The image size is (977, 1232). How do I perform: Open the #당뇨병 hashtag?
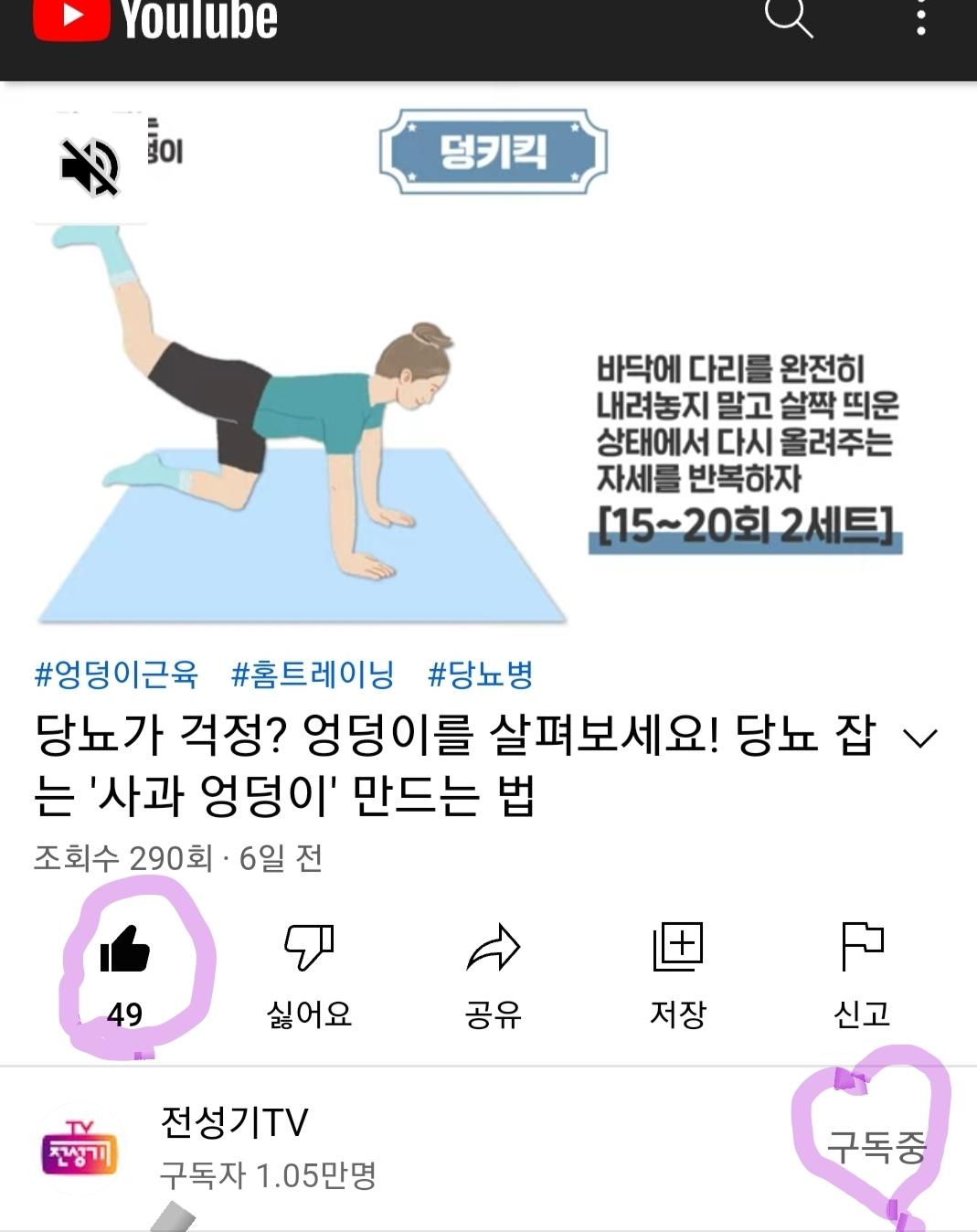tap(481, 674)
